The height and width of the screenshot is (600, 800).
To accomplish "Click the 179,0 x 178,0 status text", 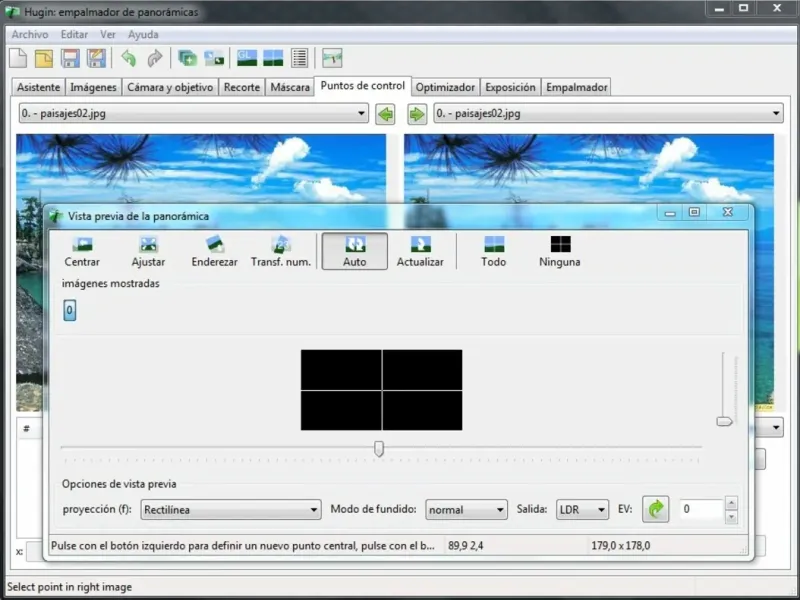I will click(621, 546).
